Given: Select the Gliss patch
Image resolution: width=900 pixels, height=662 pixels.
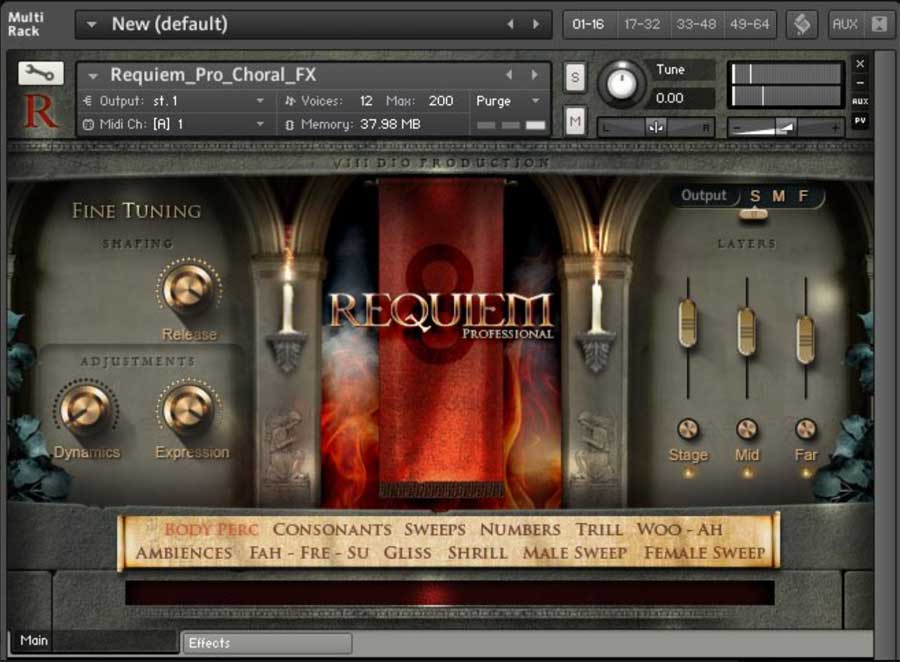Looking at the screenshot, I should pyautogui.click(x=408, y=553).
